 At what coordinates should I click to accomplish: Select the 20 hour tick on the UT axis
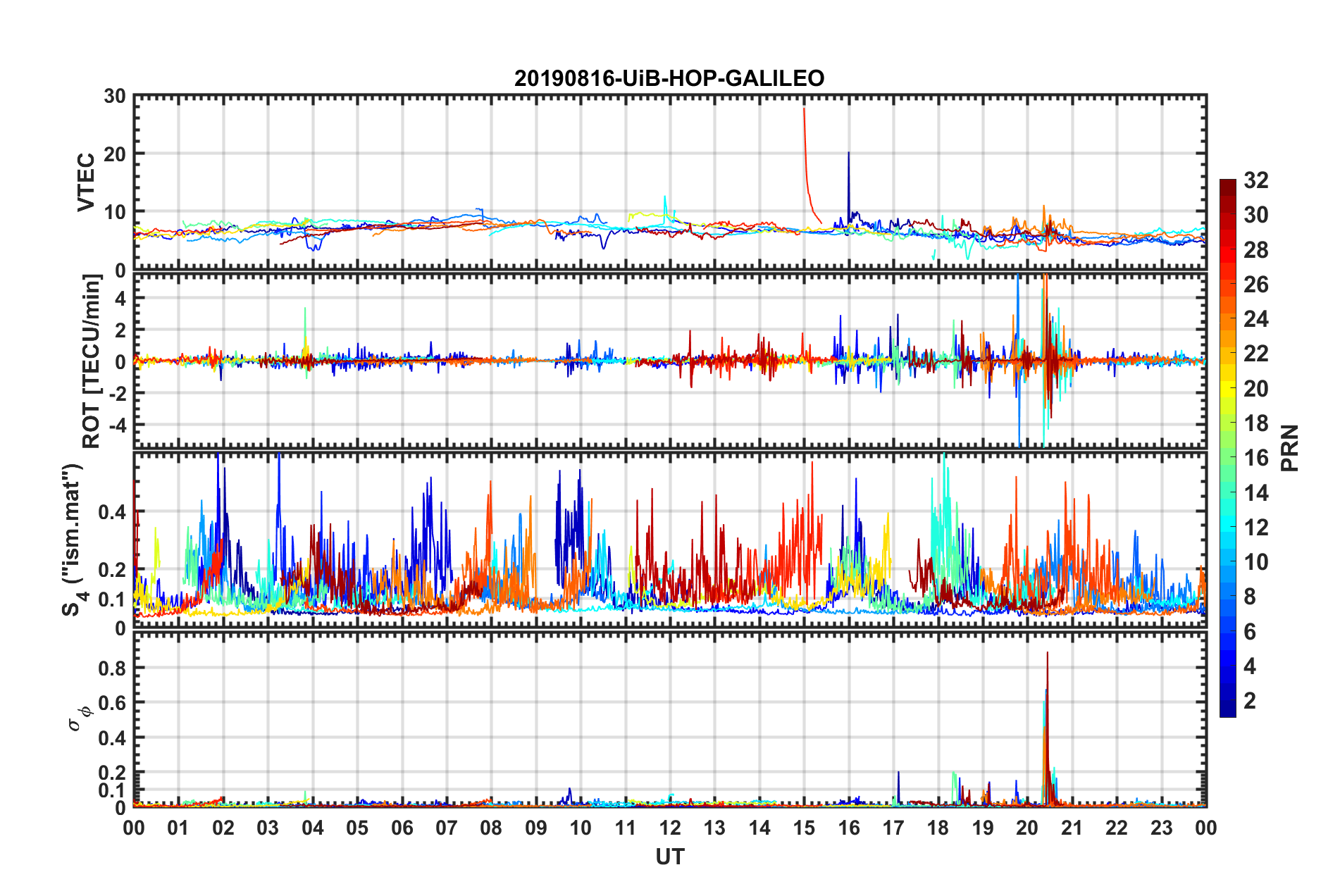[x=1027, y=828]
